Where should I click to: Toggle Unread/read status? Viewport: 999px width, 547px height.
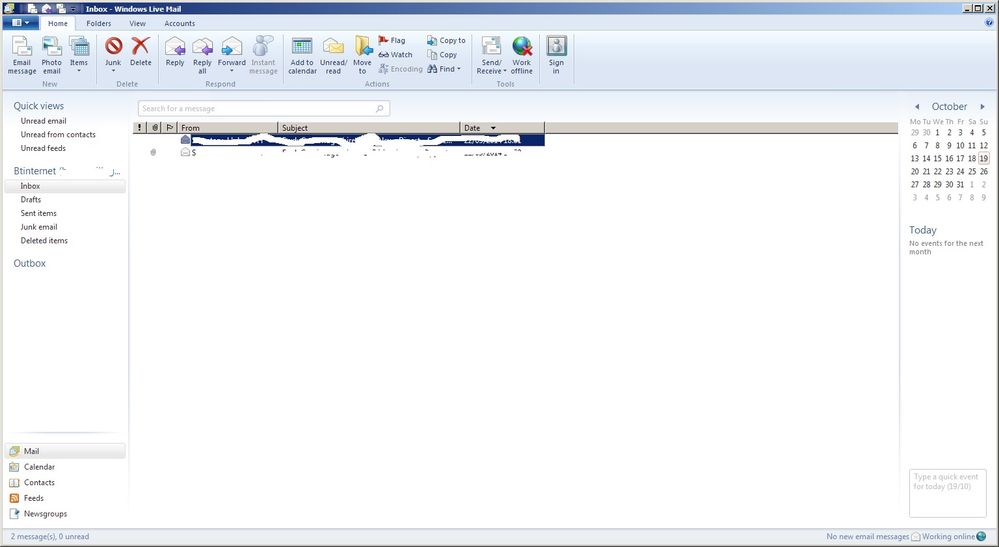(333, 56)
